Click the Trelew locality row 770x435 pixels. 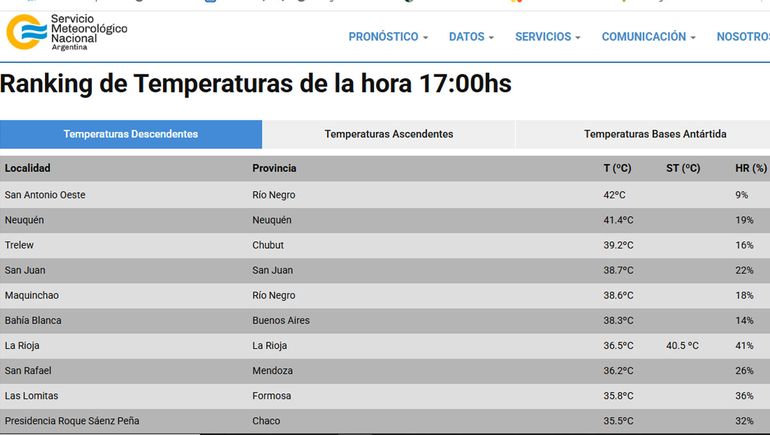tap(20, 245)
